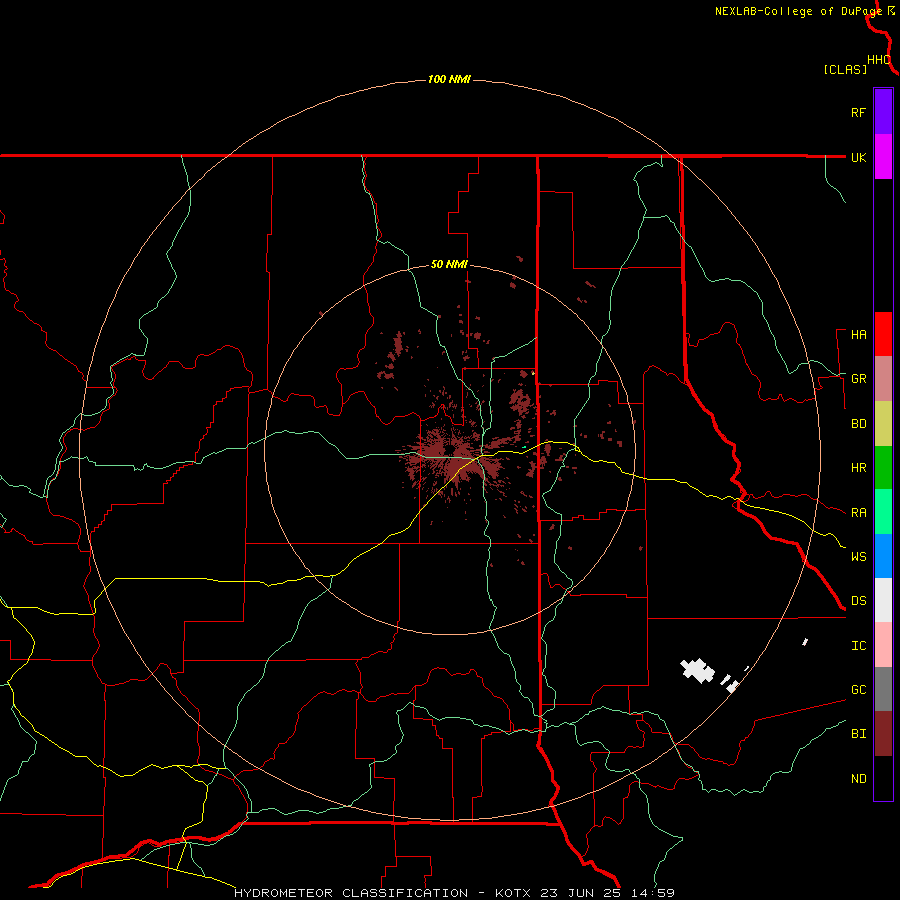Click the 'HYDROMETEOR CLASSIFICATION' title text
The width and height of the screenshot is (900, 900).
point(351,893)
